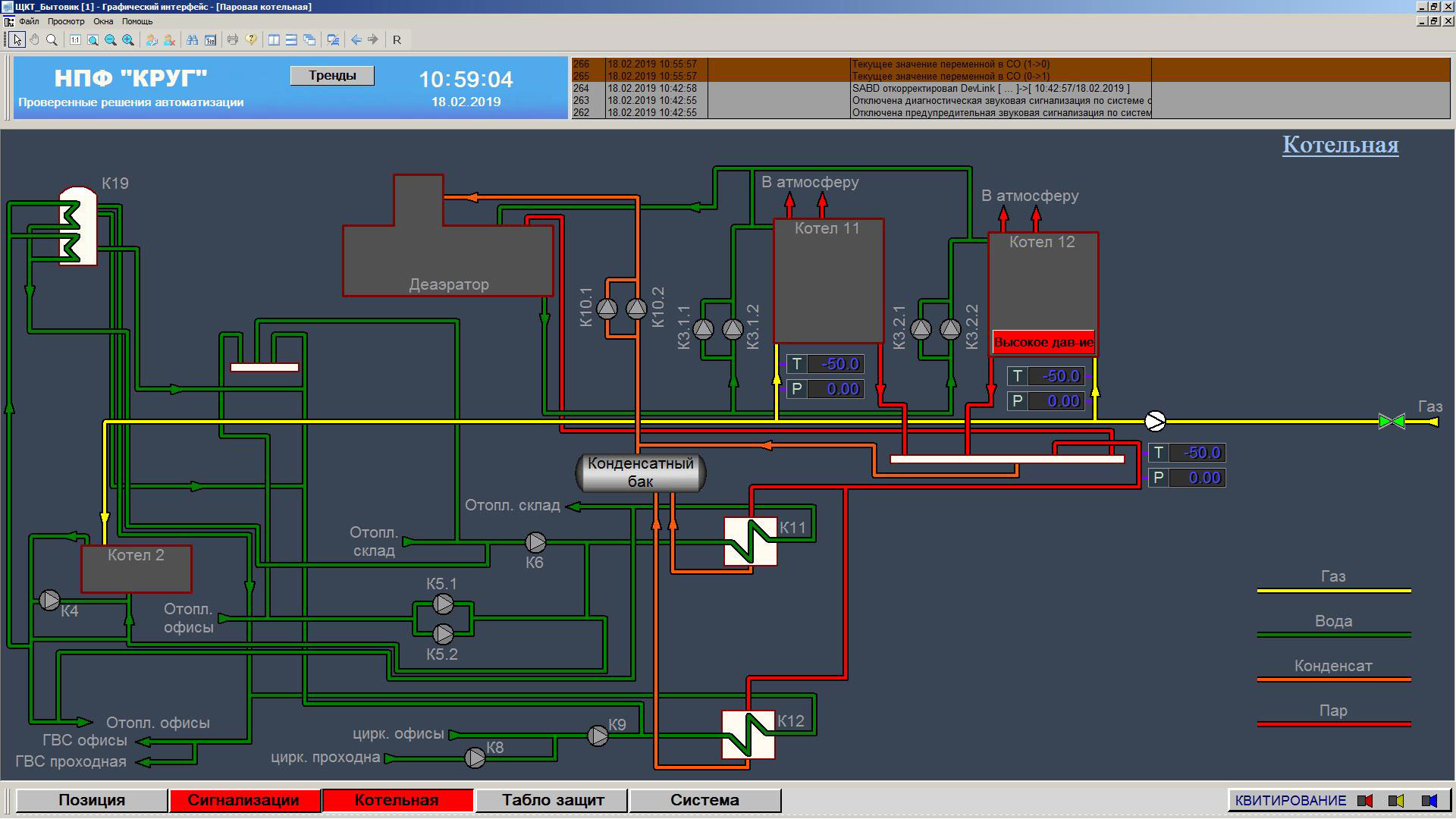
Task: Switch to the Система tab
Action: [x=704, y=800]
